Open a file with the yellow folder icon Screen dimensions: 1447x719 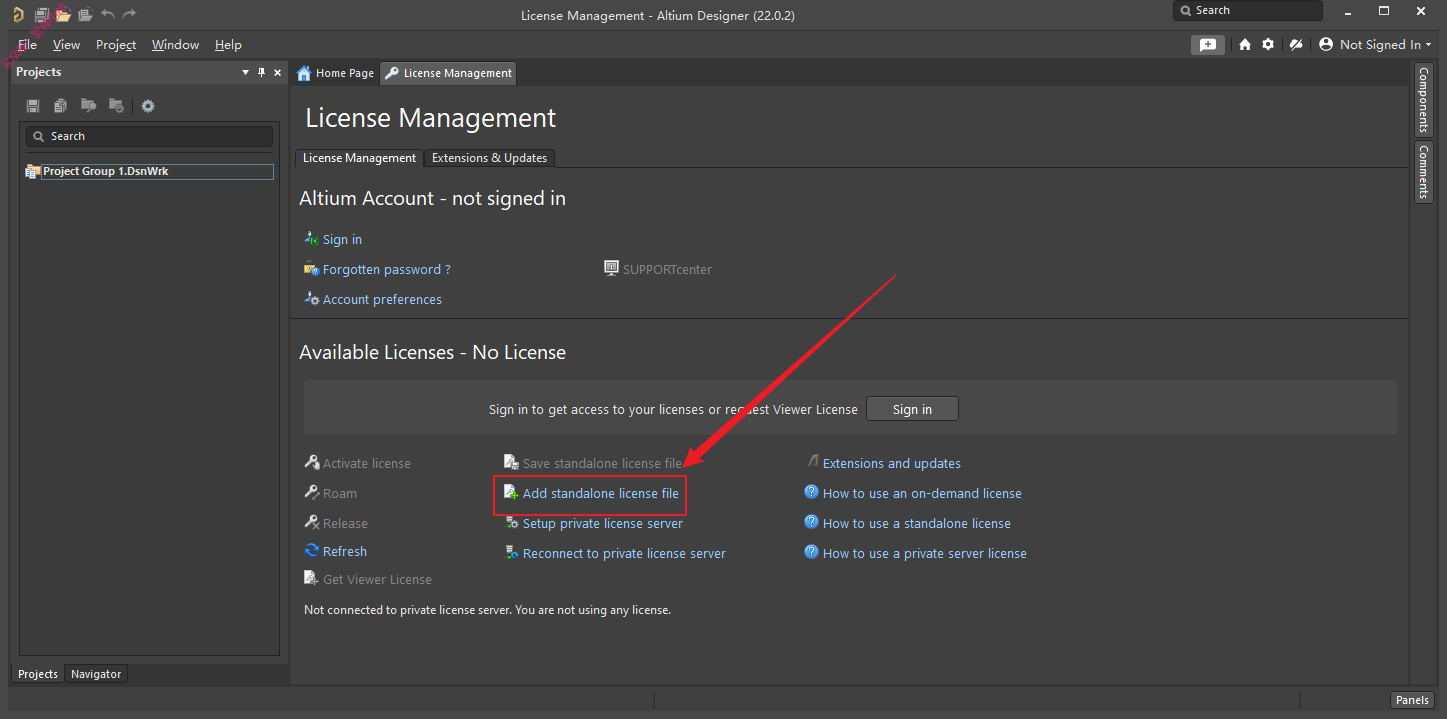[x=63, y=15]
